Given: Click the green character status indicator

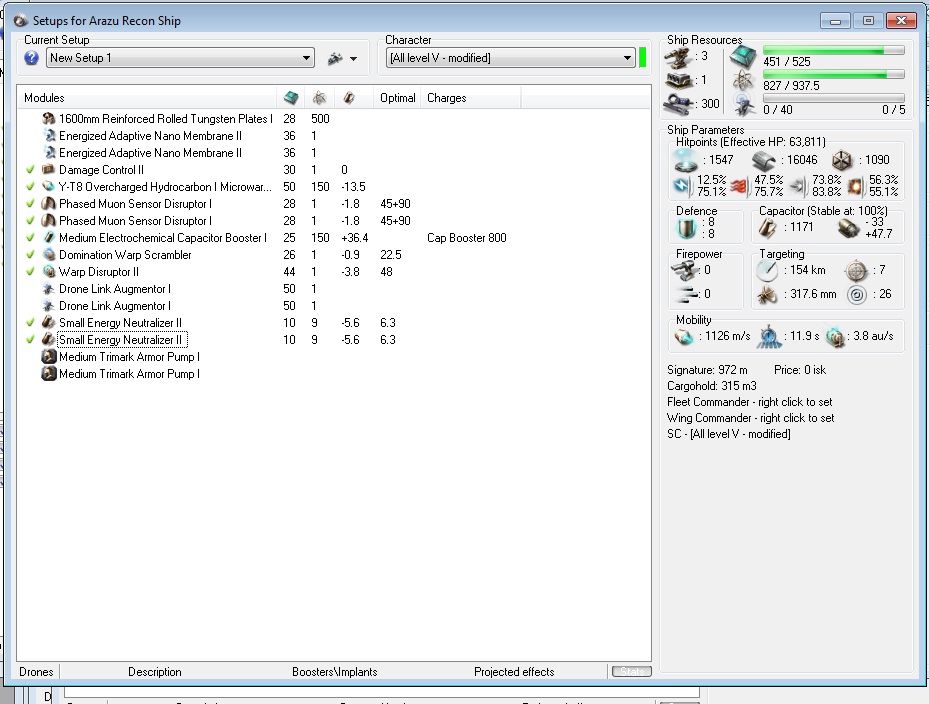Looking at the screenshot, I should pos(642,58).
